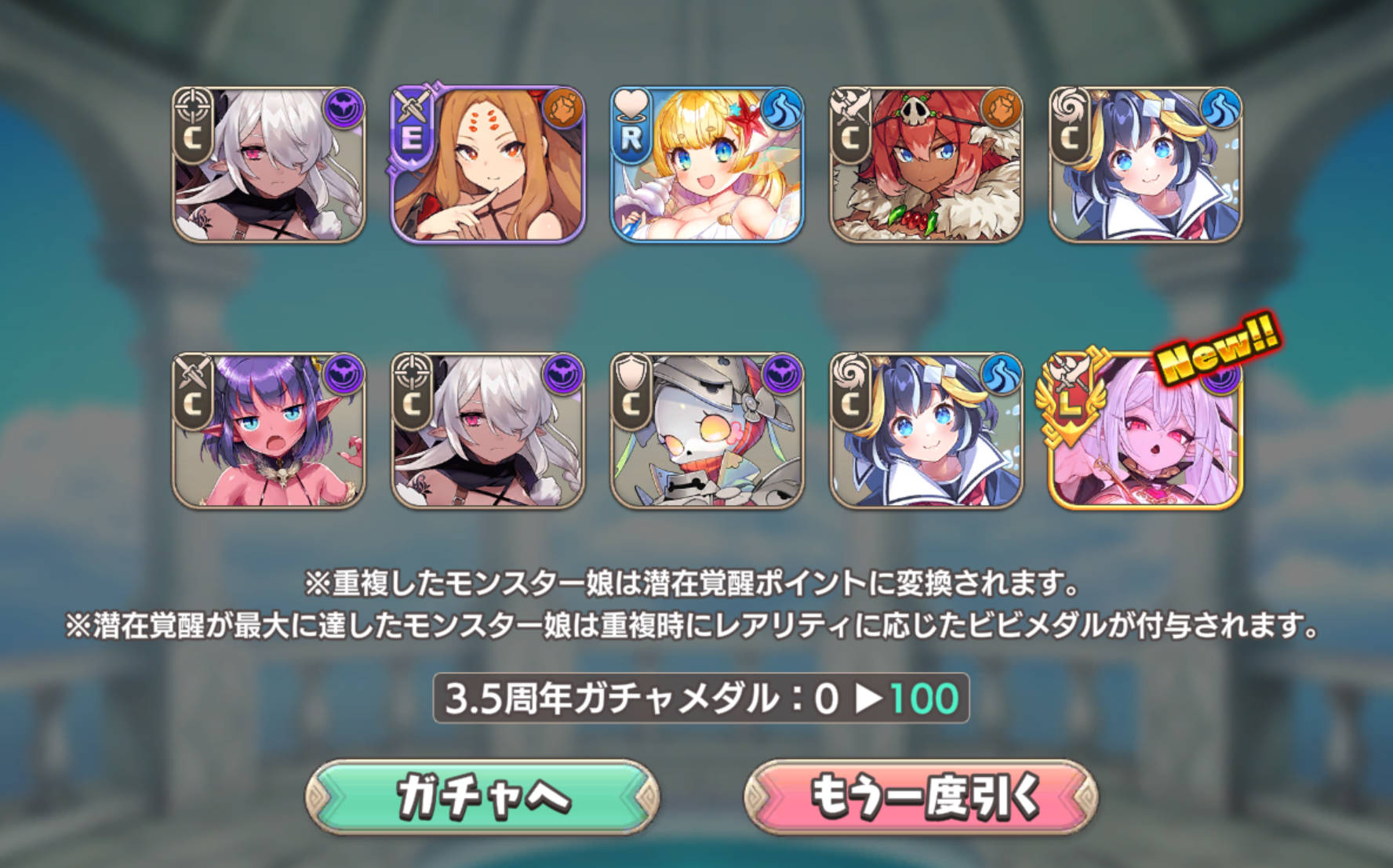Open the white-haired dark elf card in the top row
The image size is (1393, 868).
click(x=268, y=164)
